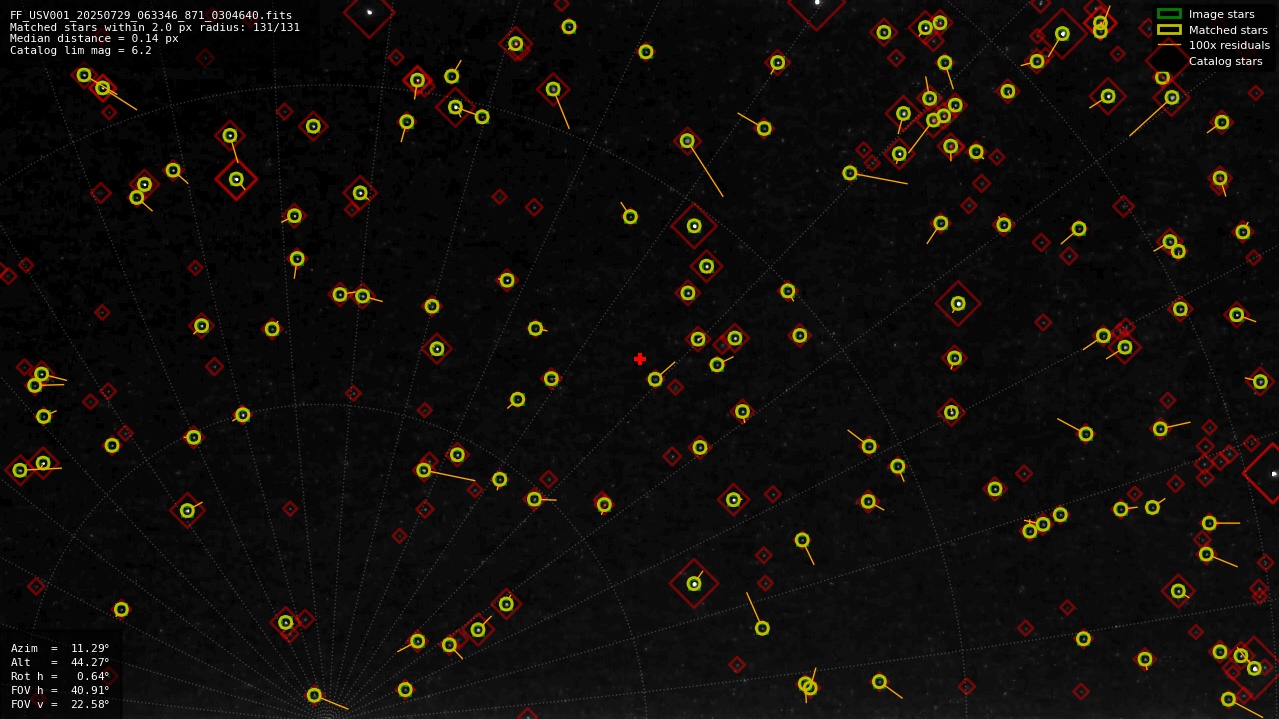Click the red cross image center marker
Screen dimensions: 1279x719
640,359
